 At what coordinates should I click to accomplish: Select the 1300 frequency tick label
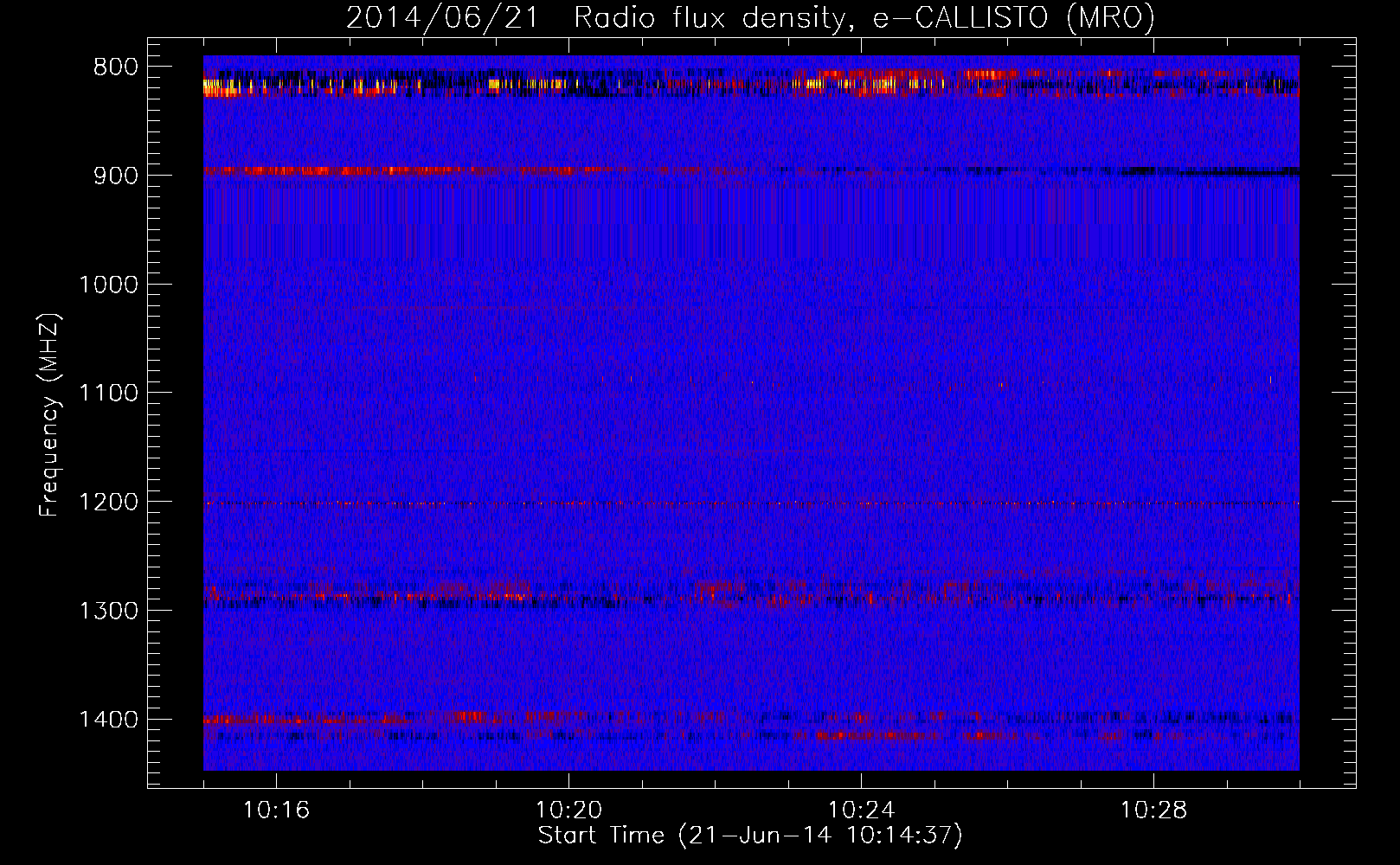(x=109, y=612)
